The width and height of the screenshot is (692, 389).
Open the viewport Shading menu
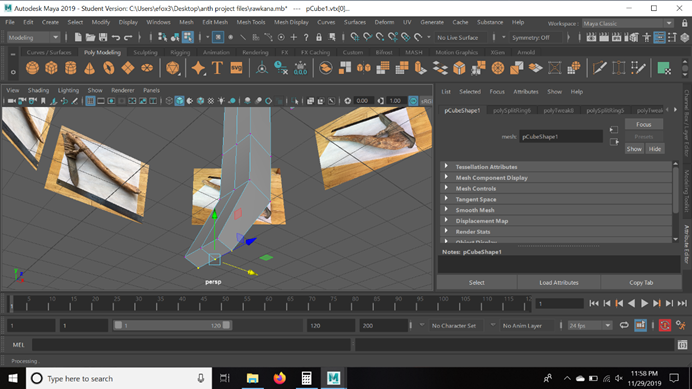click(x=38, y=90)
